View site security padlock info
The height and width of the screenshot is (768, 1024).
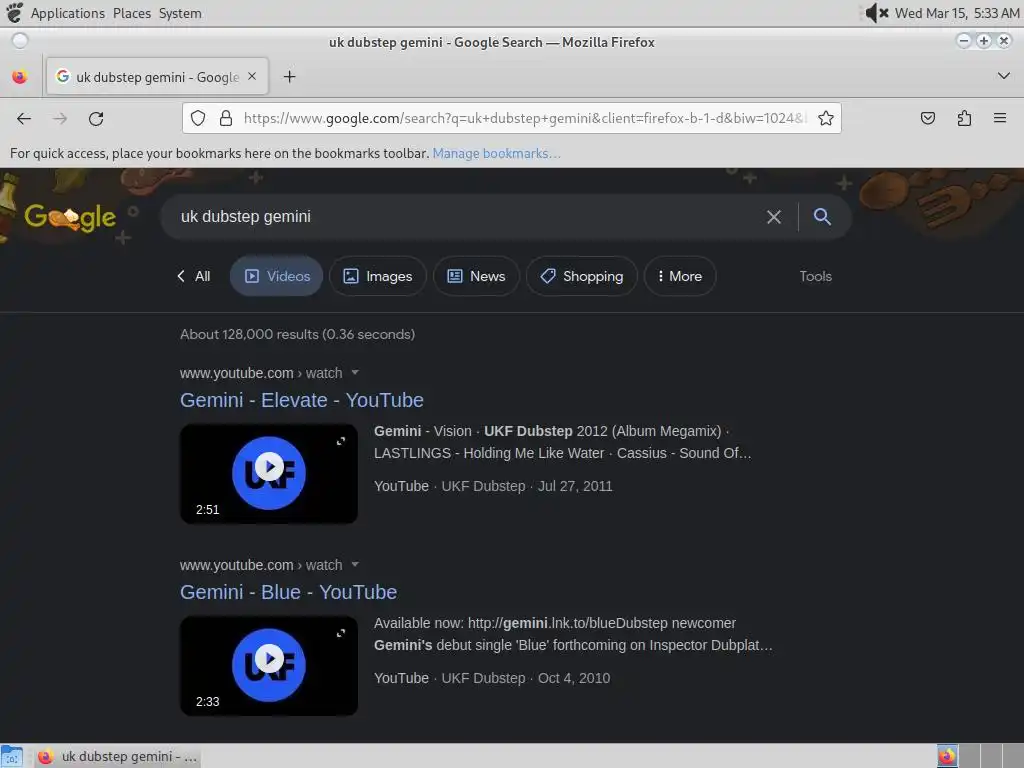tap(226, 118)
